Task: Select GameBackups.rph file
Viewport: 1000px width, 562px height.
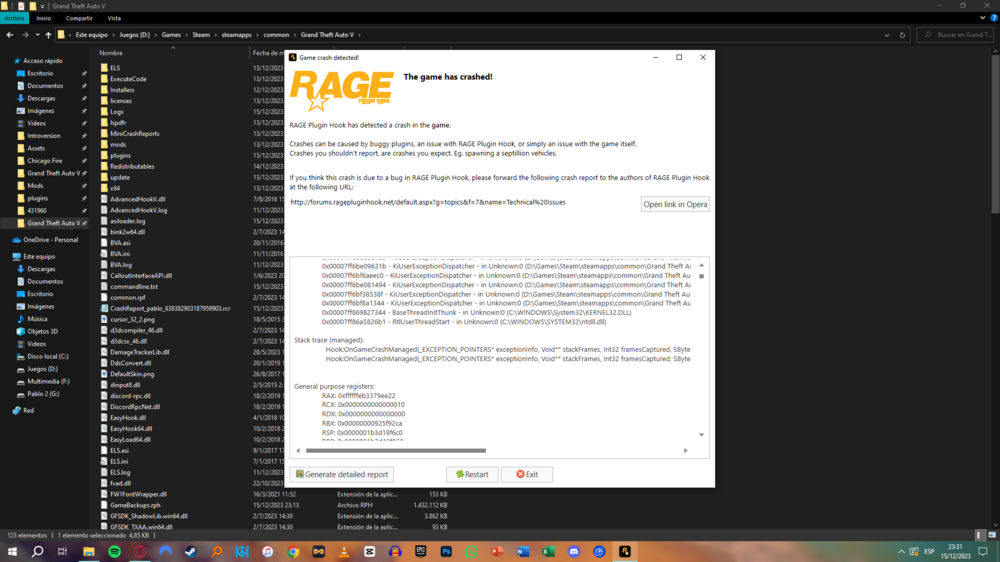Action: click(135, 505)
